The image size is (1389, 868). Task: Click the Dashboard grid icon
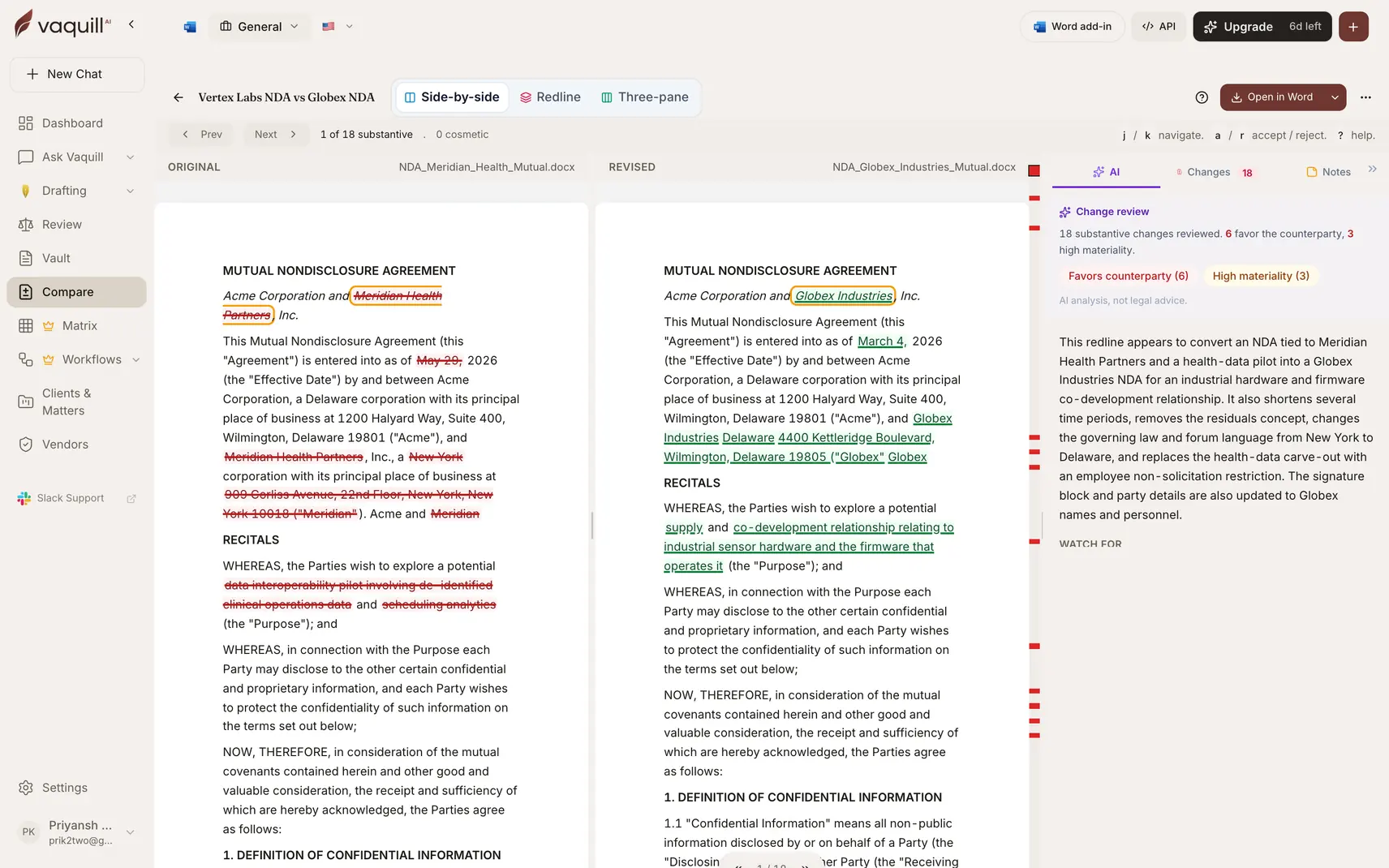pyautogui.click(x=26, y=123)
